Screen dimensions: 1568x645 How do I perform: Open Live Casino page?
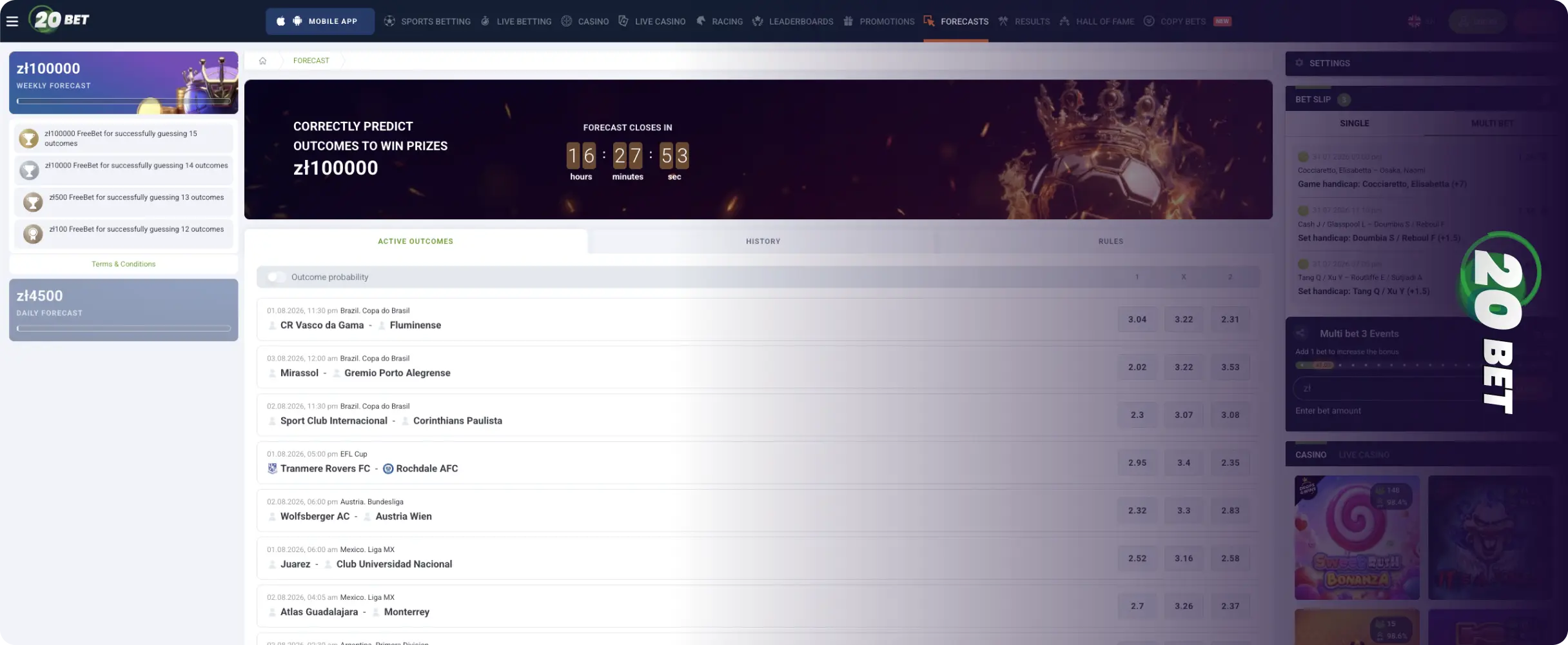click(x=652, y=21)
